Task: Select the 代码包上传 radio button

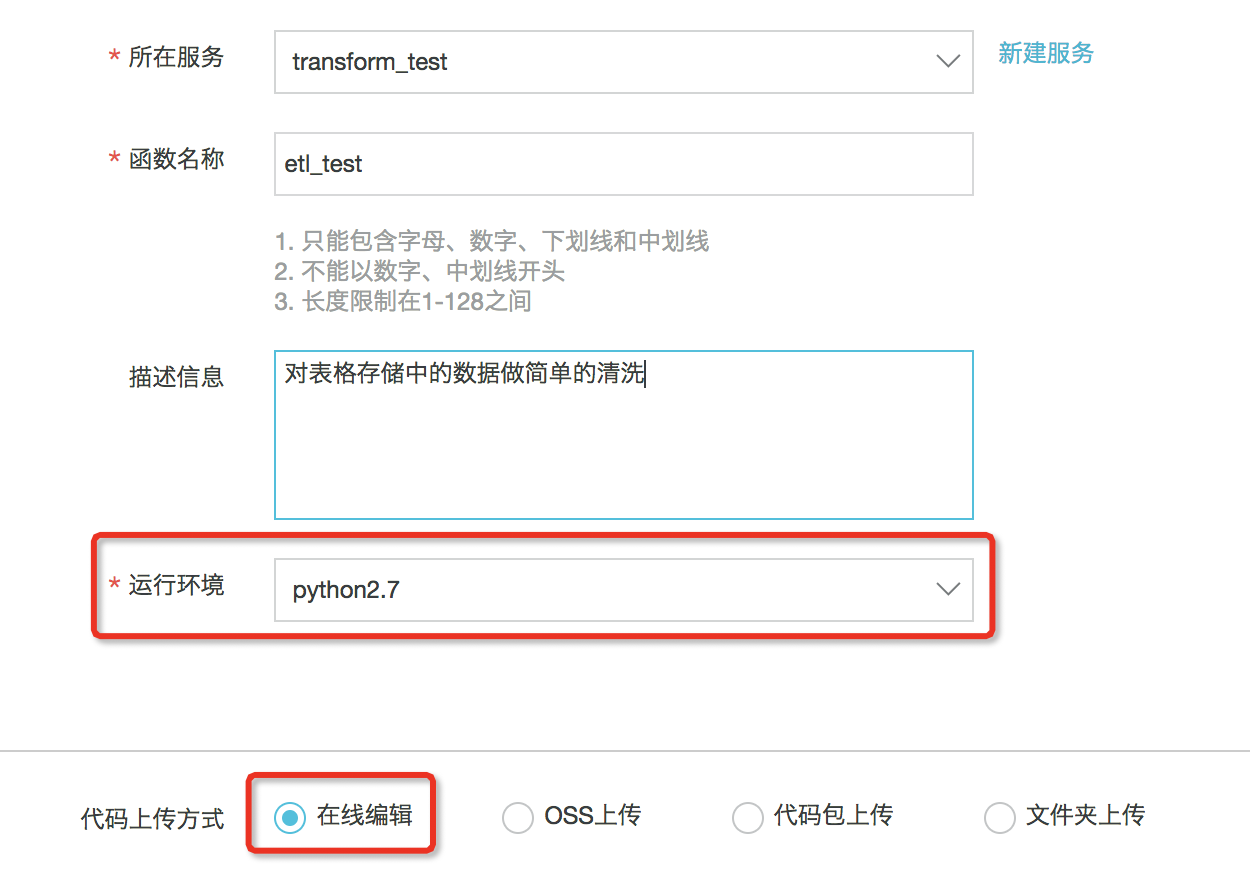Action: [x=748, y=818]
